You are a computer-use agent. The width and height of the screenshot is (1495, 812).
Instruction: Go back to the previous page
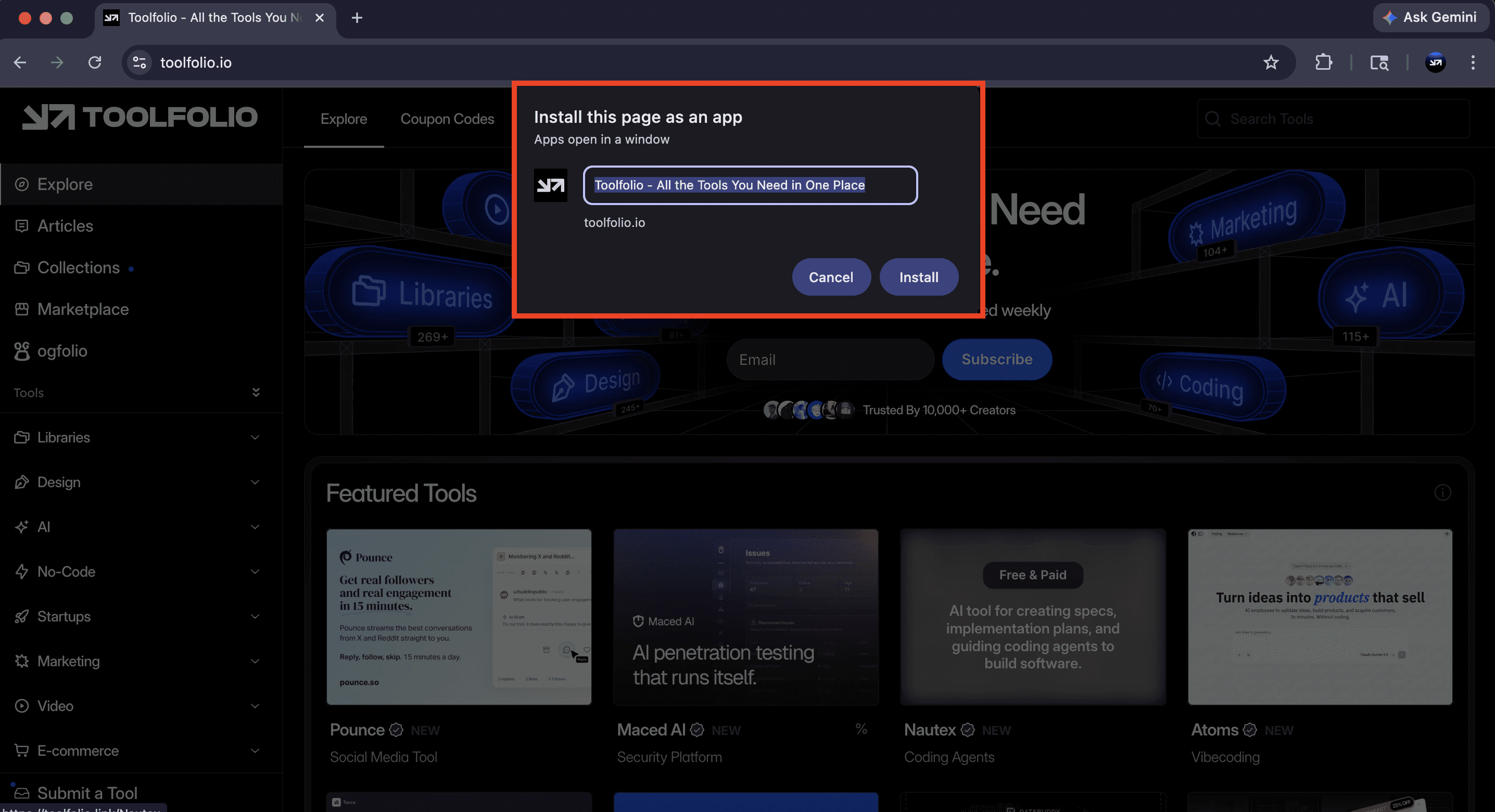pyautogui.click(x=20, y=62)
